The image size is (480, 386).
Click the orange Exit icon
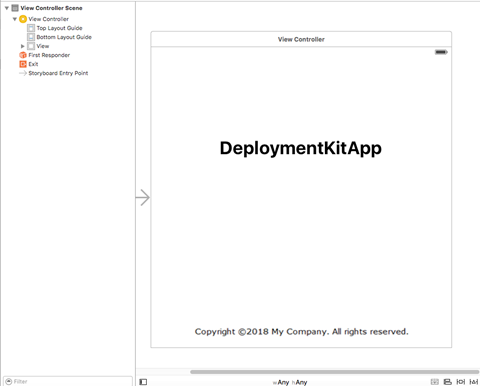(23, 64)
